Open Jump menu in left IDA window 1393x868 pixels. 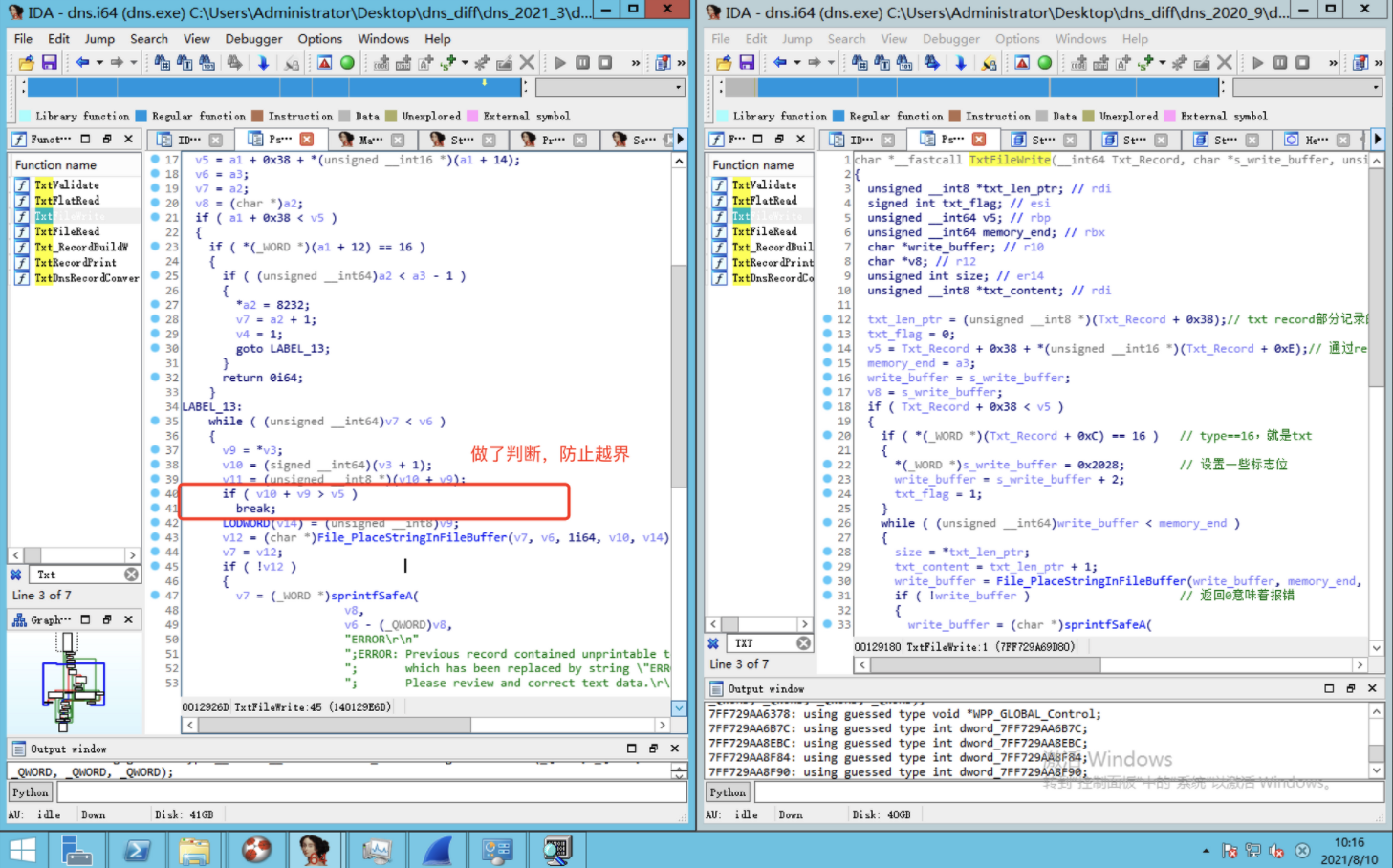coord(99,39)
